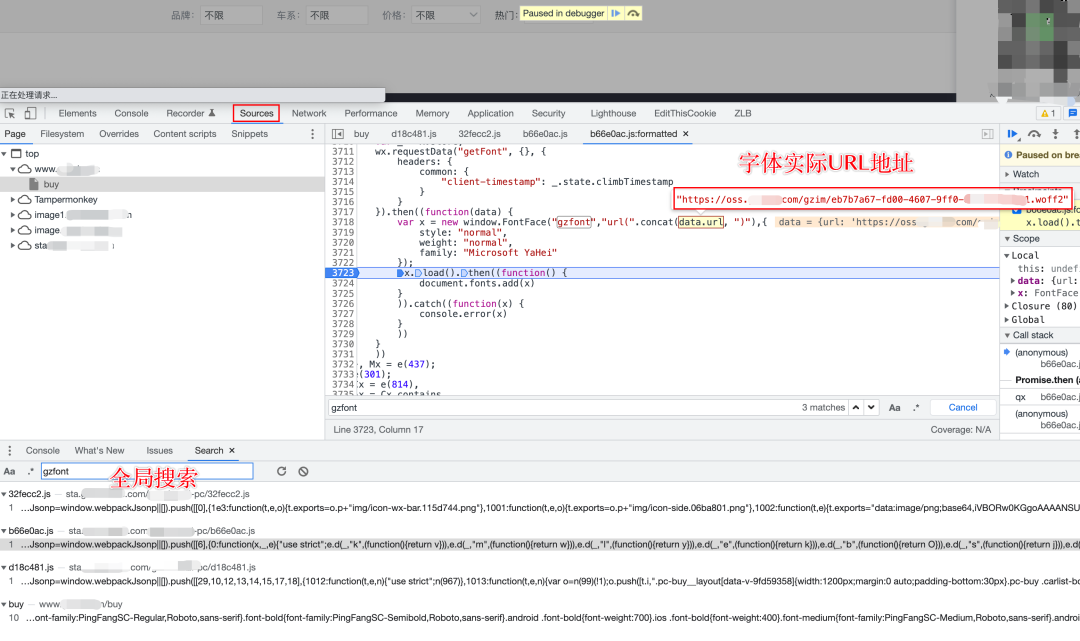Step into next function call in debugger

tap(1055, 134)
